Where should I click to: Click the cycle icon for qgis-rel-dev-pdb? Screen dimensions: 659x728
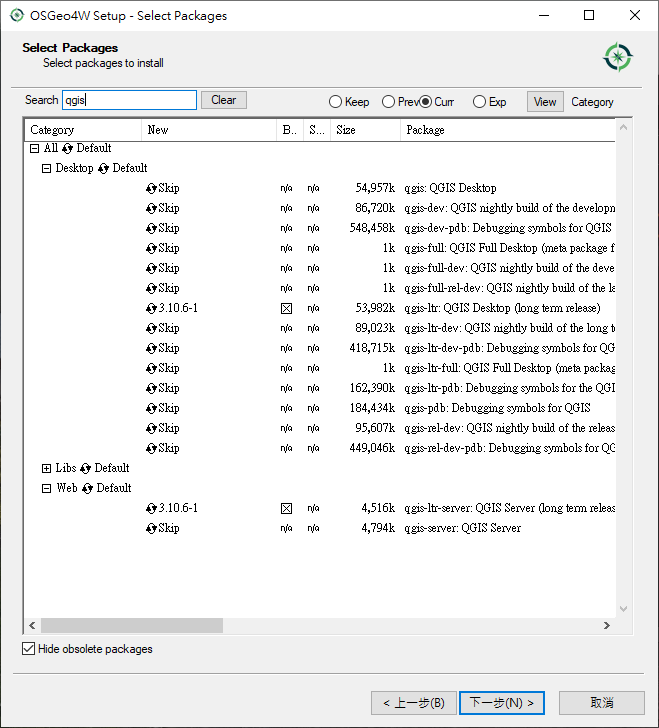point(151,448)
